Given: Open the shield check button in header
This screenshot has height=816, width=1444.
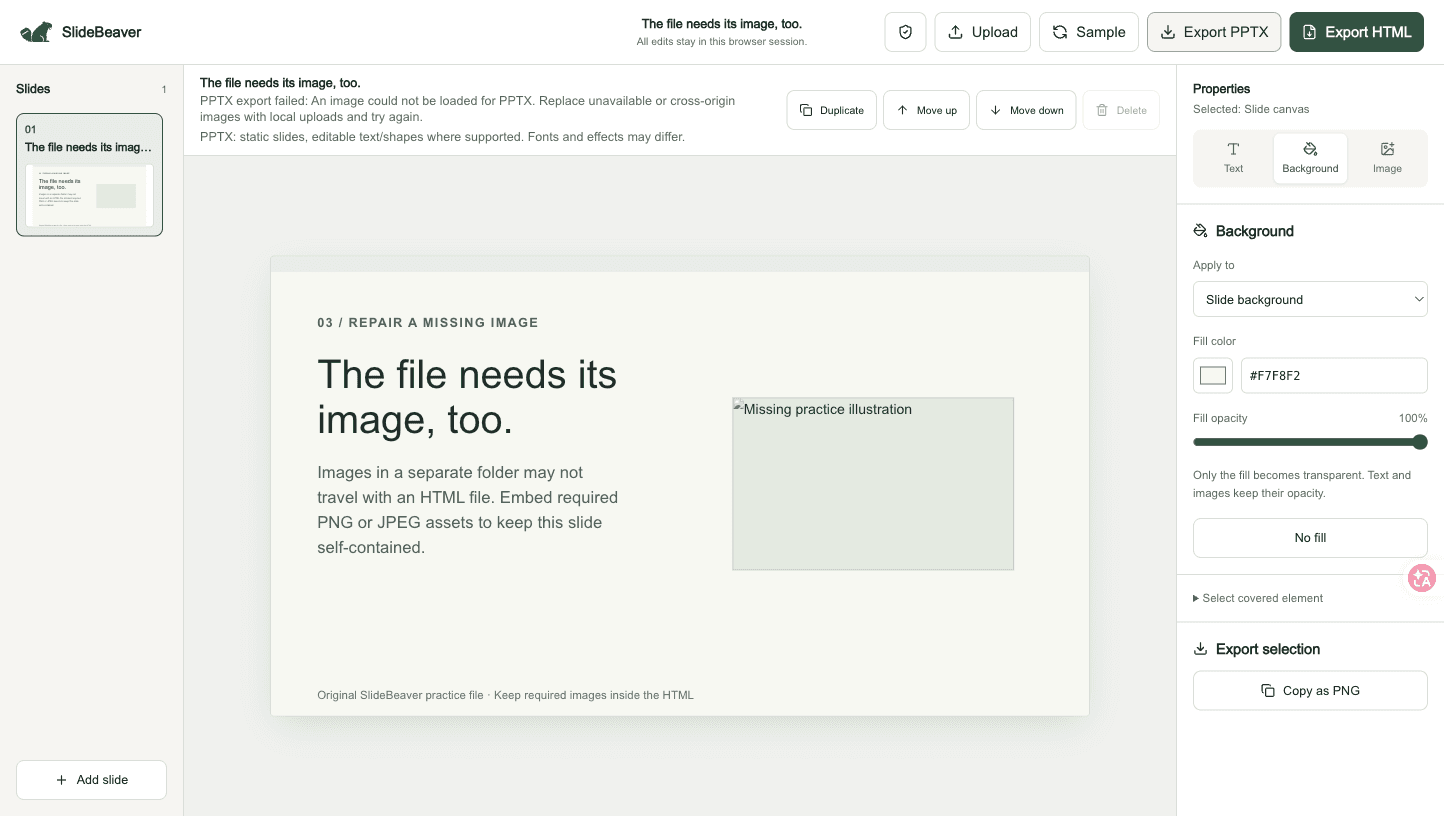Looking at the screenshot, I should (x=906, y=32).
